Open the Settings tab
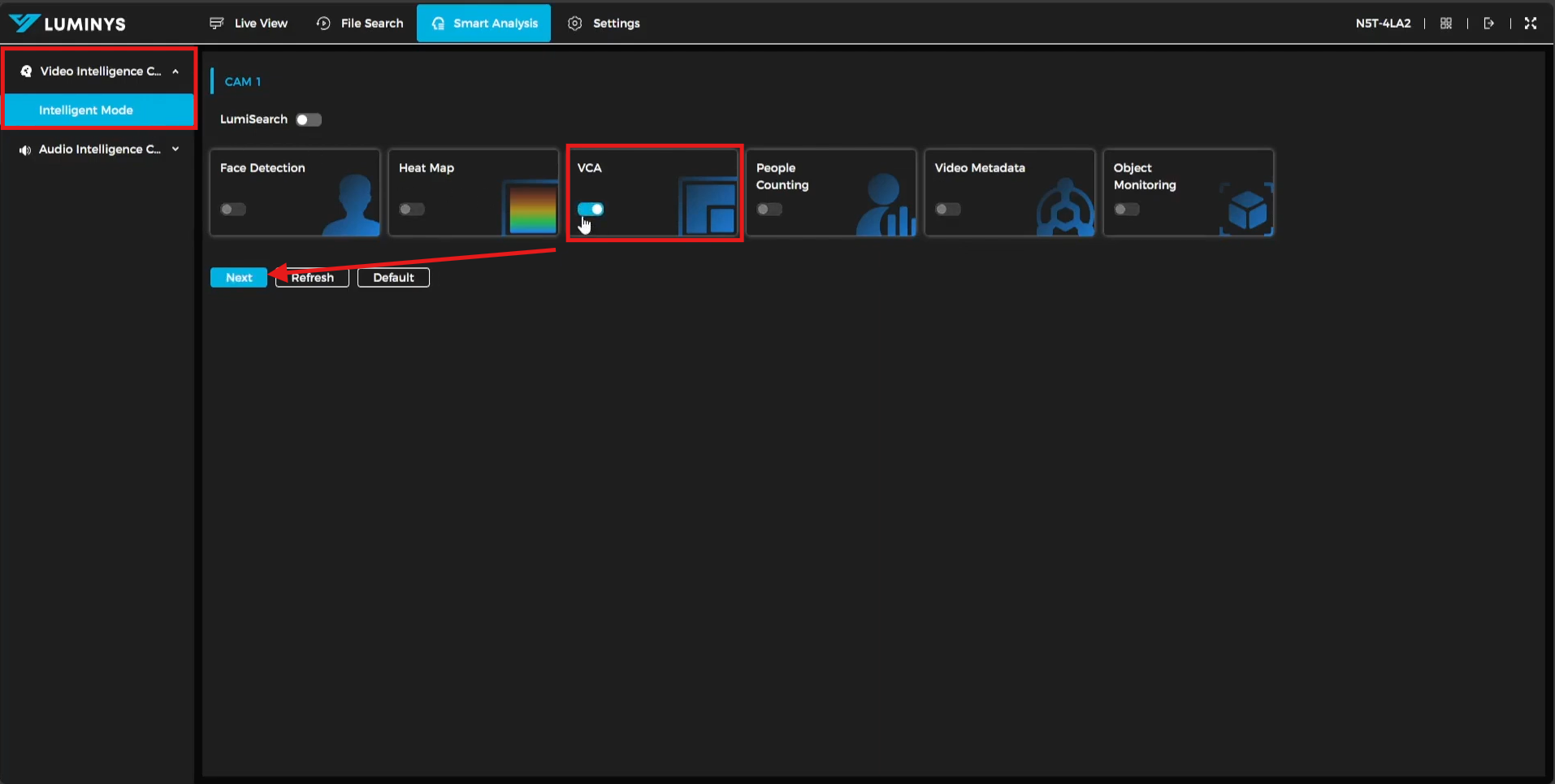 604,24
